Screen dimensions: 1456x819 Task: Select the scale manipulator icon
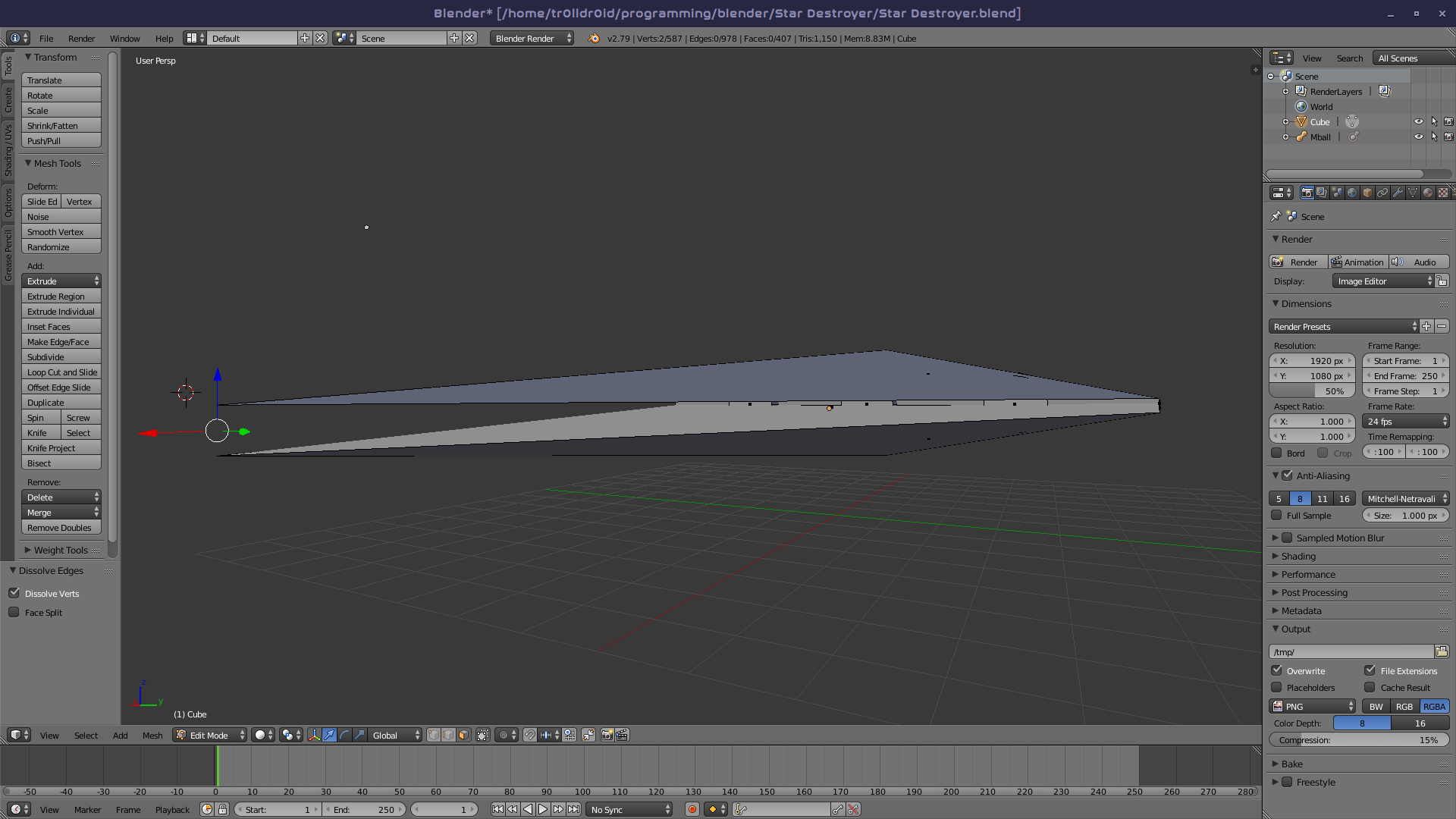point(359,735)
